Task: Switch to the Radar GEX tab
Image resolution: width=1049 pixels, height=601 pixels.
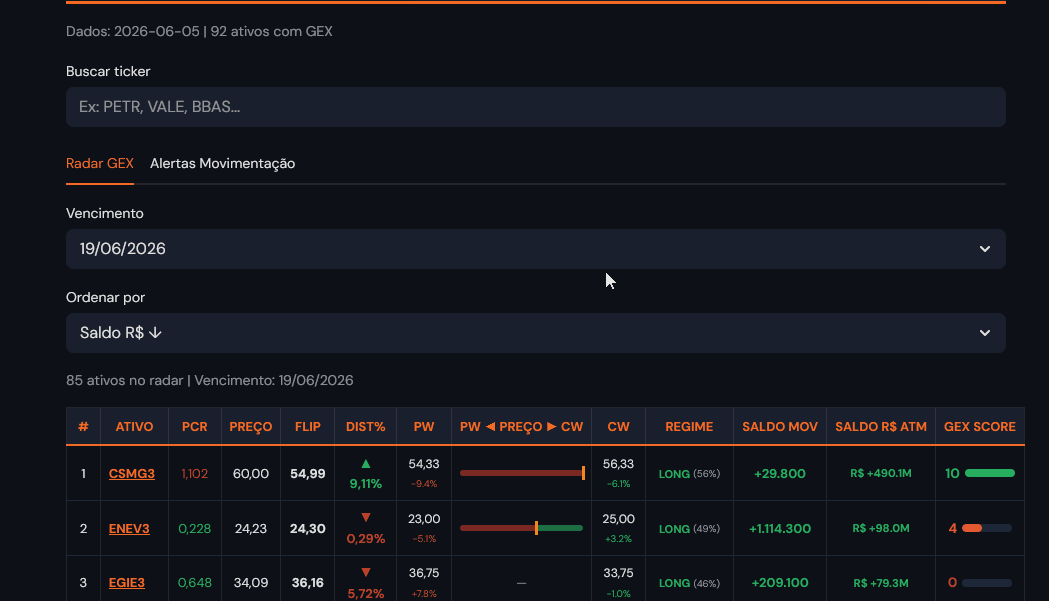Action: coord(100,163)
